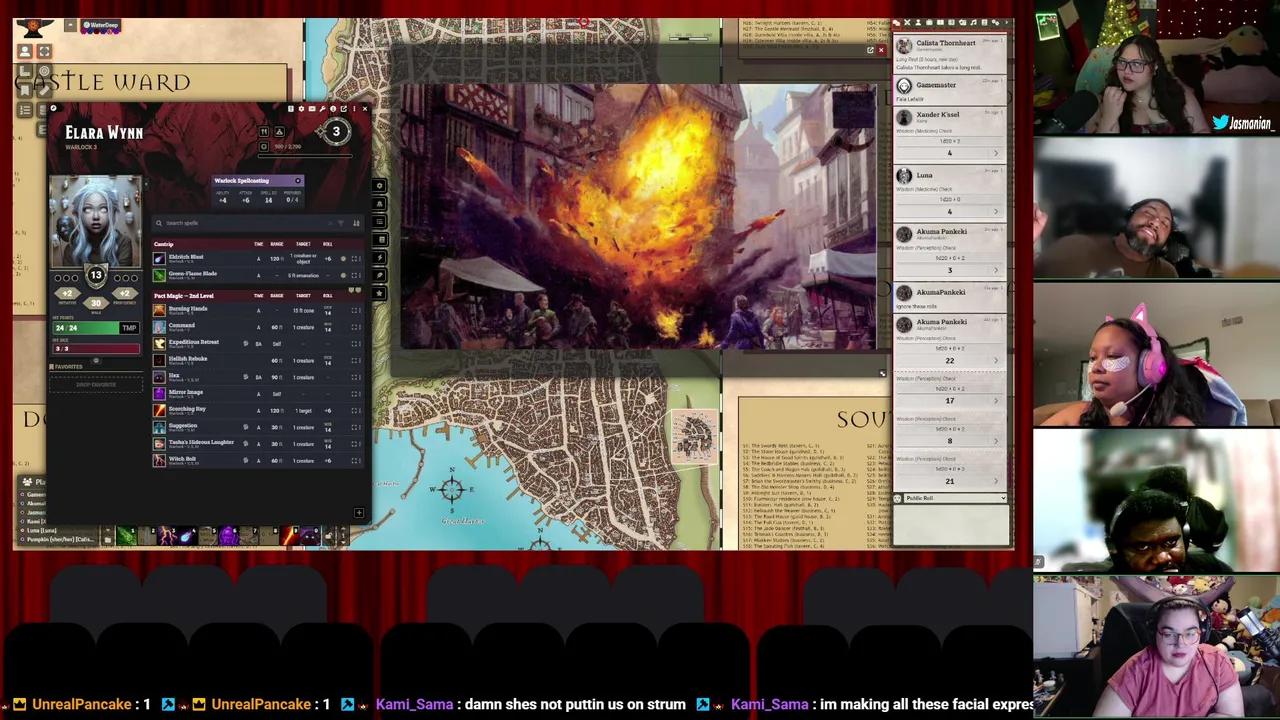Pop out the character sheet window

pos(344,108)
